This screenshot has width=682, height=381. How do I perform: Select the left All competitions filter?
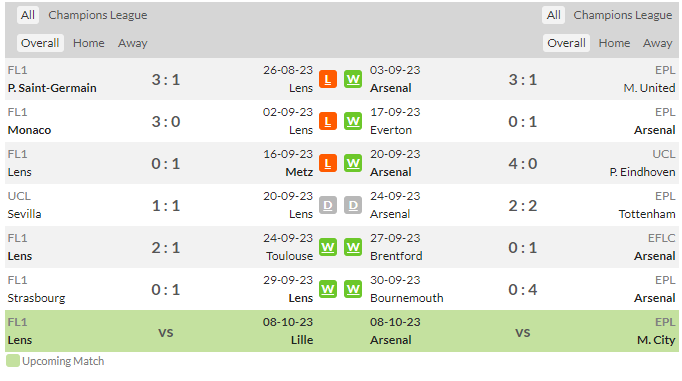click(x=28, y=15)
